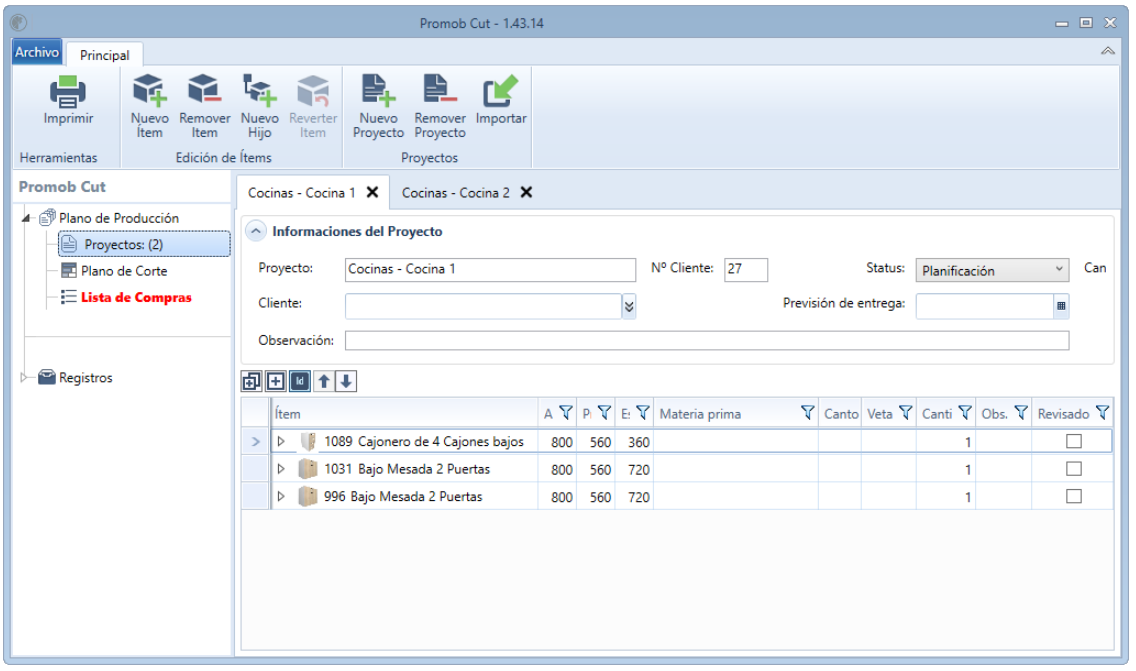Image resolution: width=1136 pixels, height=671 pixels.
Task: Open Plano de Corte in tree
Action: (x=124, y=271)
